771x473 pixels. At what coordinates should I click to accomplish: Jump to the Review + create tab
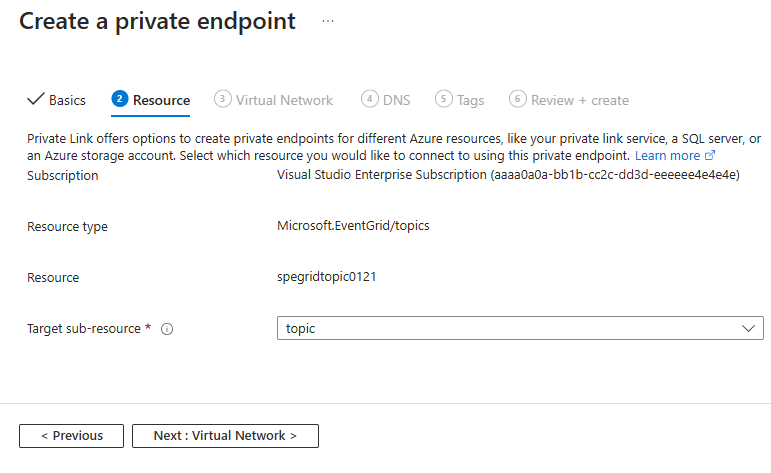pyautogui.click(x=580, y=100)
